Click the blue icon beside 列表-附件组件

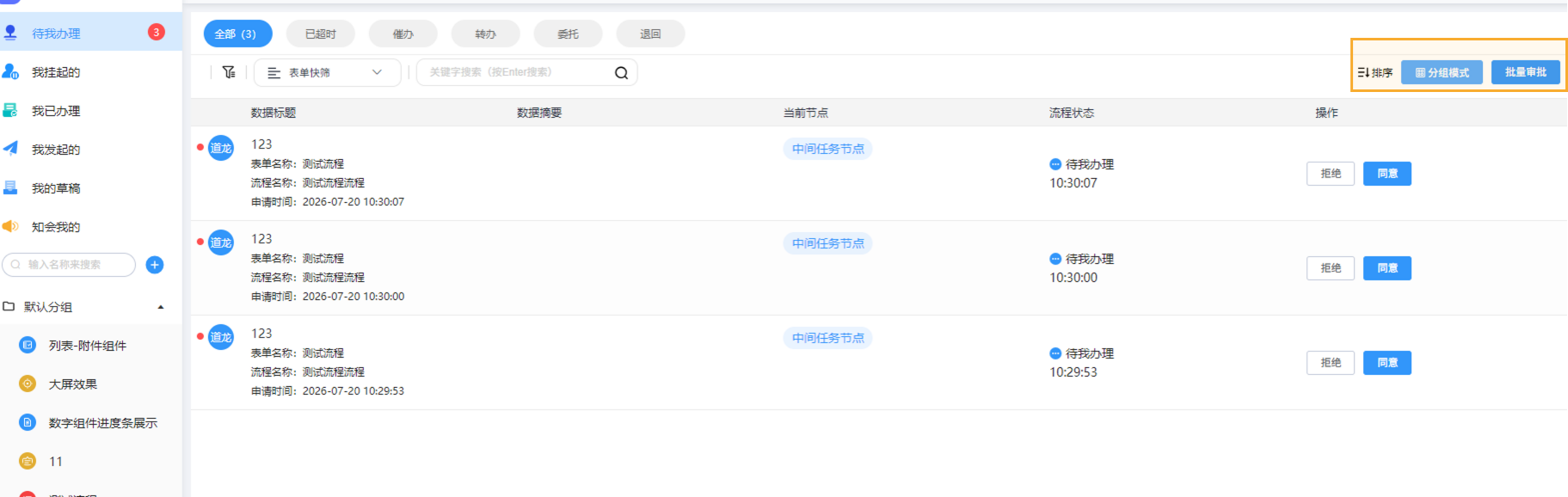tap(28, 345)
